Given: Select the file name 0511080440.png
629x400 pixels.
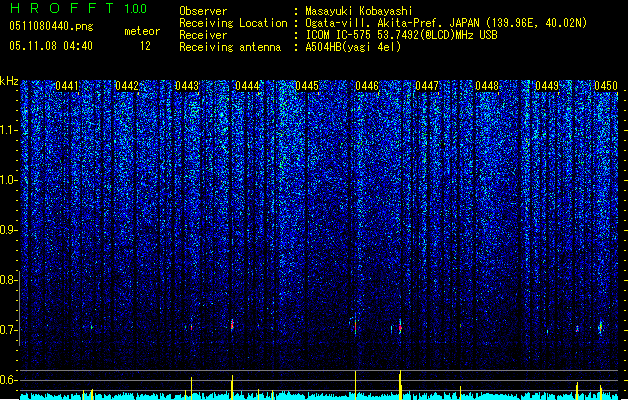Looking at the screenshot, I should point(51,26).
